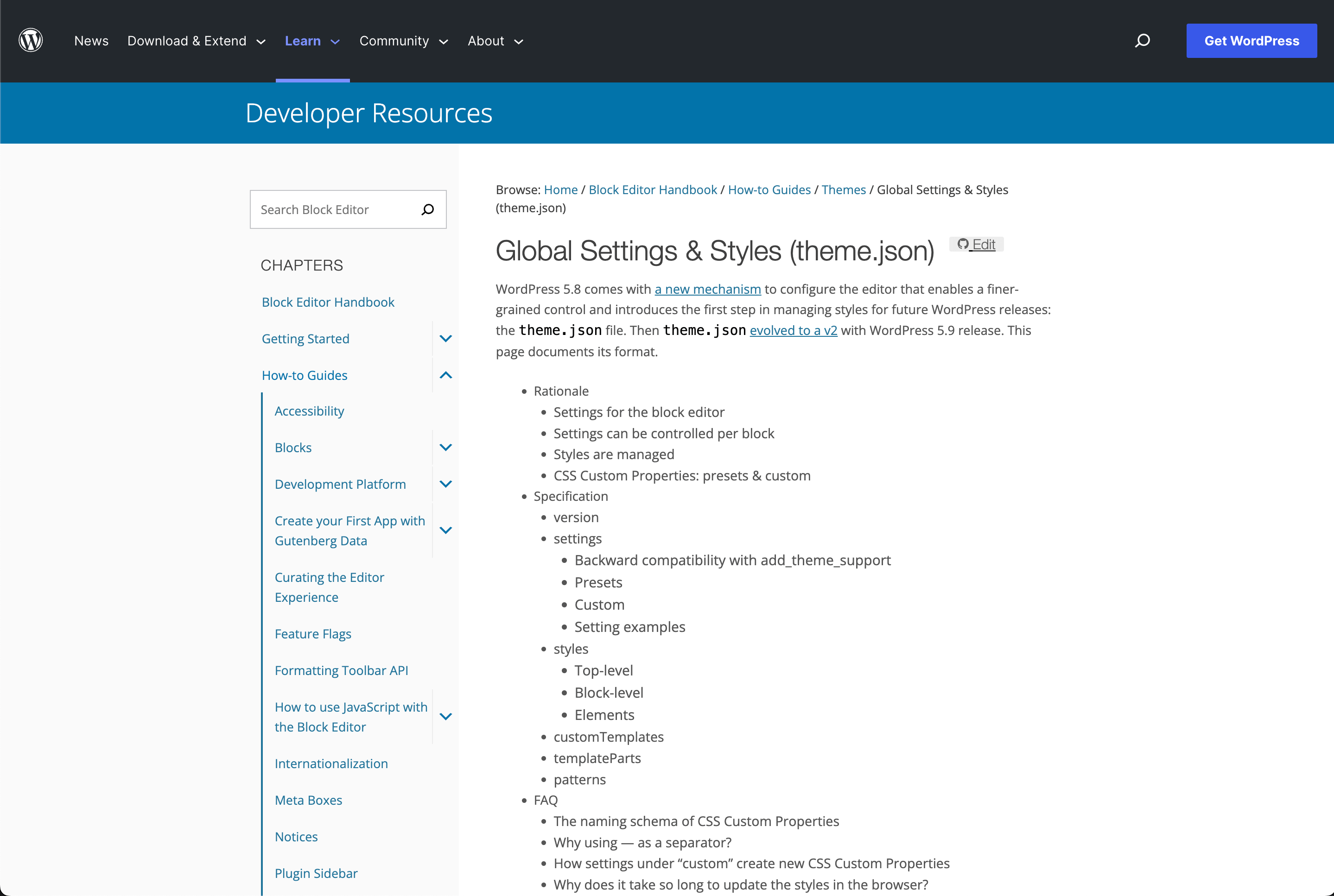Expand Development Platform section chevron
Image resolution: width=1334 pixels, height=896 pixels.
click(x=446, y=484)
